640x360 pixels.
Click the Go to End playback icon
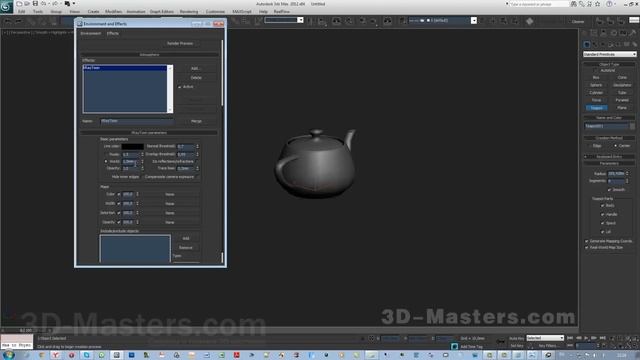tap(602, 338)
